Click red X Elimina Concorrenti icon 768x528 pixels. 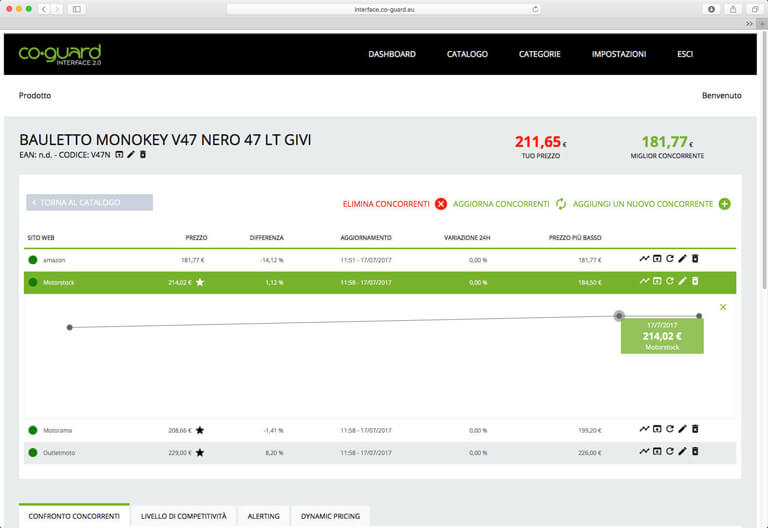(x=441, y=204)
